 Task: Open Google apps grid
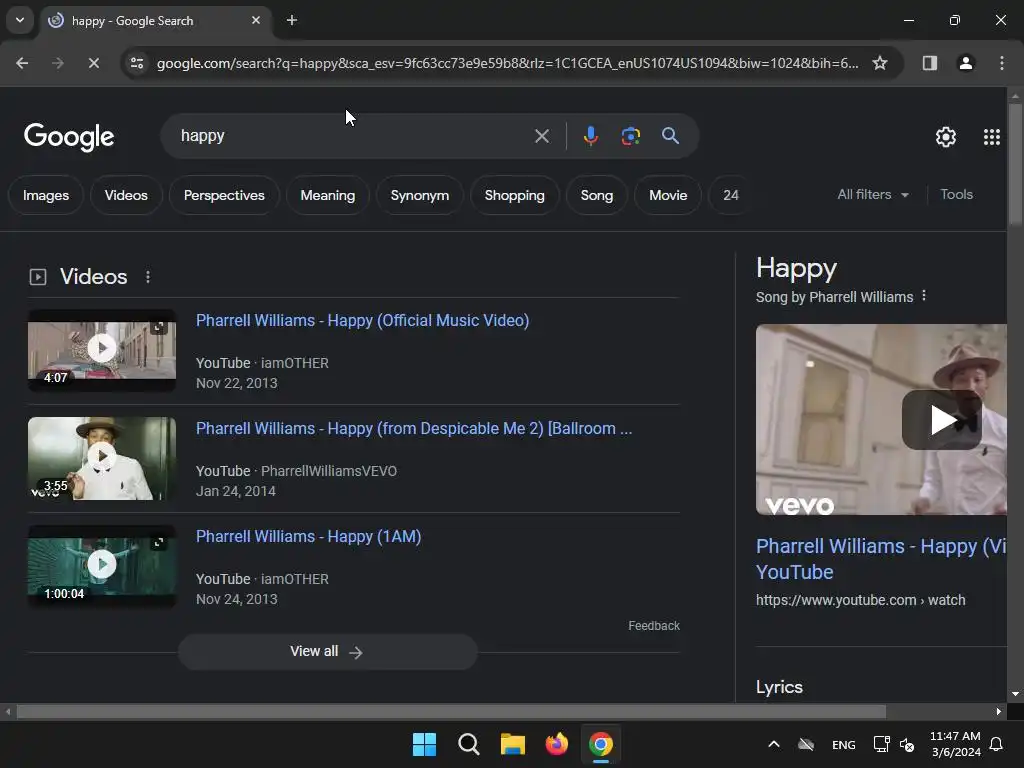pos(991,136)
